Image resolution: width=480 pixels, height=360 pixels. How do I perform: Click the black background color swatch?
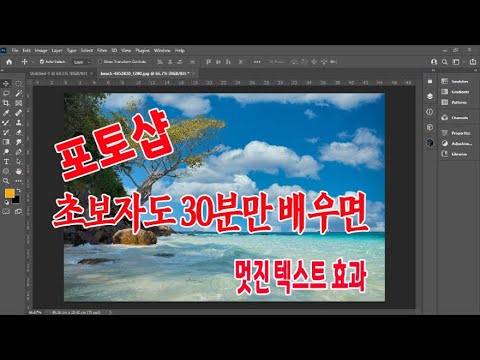[x=17, y=200]
